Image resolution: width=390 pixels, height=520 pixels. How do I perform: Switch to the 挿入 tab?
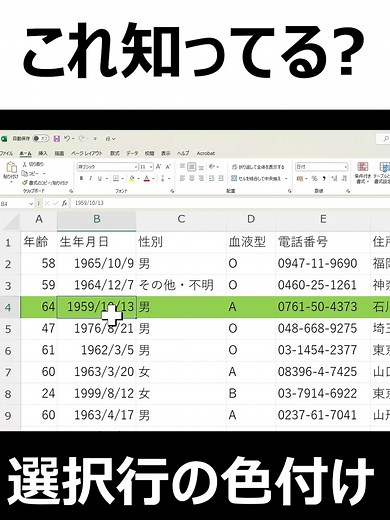[x=43, y=153]
